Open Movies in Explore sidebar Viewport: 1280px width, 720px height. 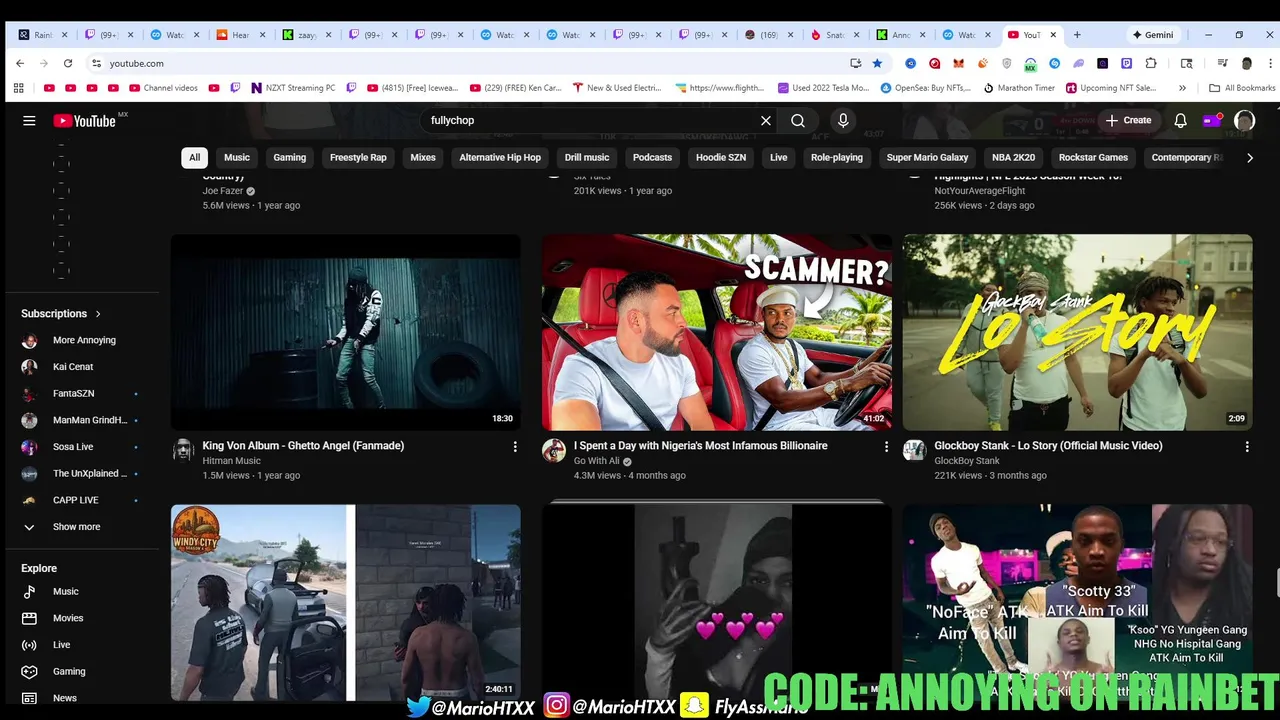coord(68,618)
